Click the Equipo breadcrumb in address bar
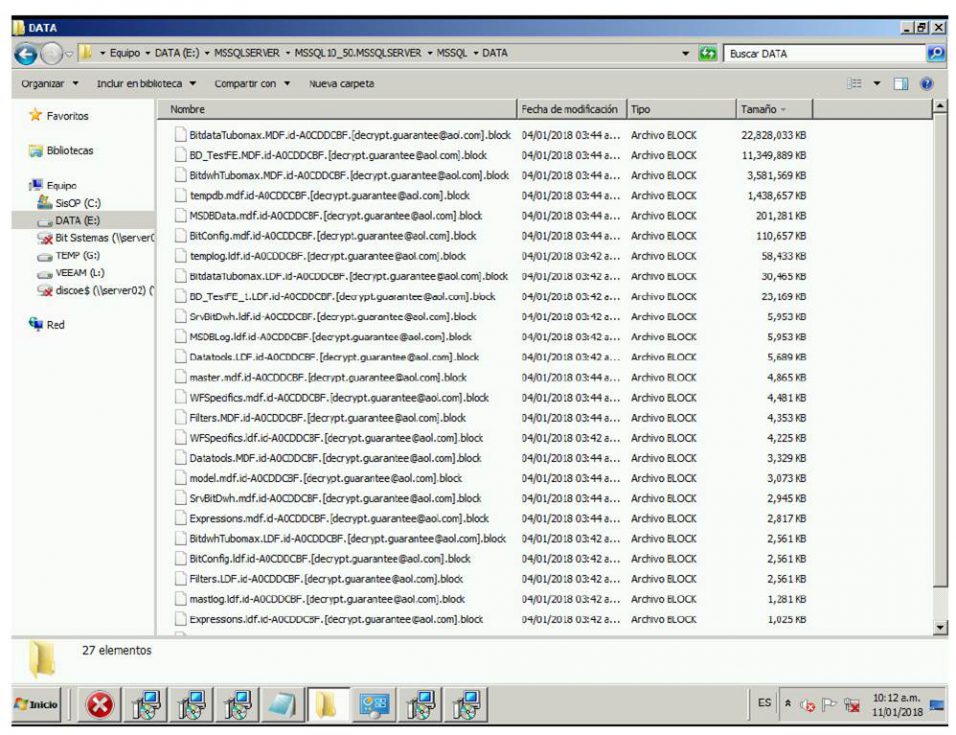Image resolution: width=956 pixels, height=735 pixels. tap(125, 53)
